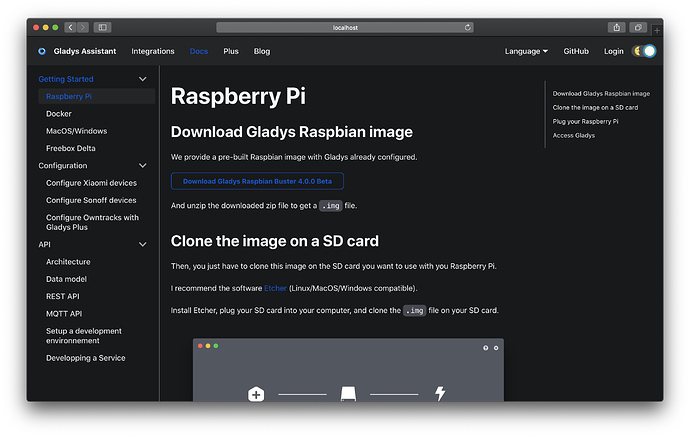The width and height of the screenshot is (690, 436).
Task: Go back with Safari back arrow
Action: pyautogui.click(x=70, y=27)
